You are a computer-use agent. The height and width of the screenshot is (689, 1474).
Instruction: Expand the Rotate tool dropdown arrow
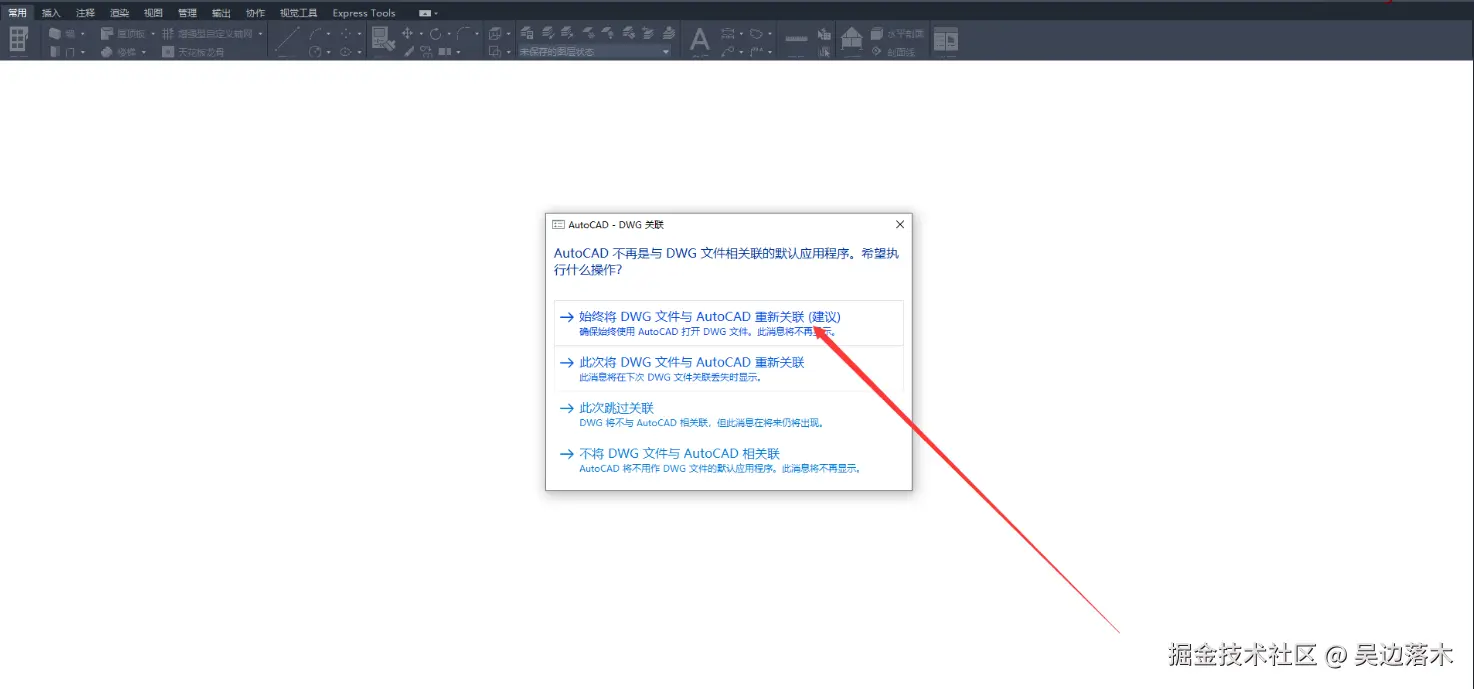pos(449,33)
